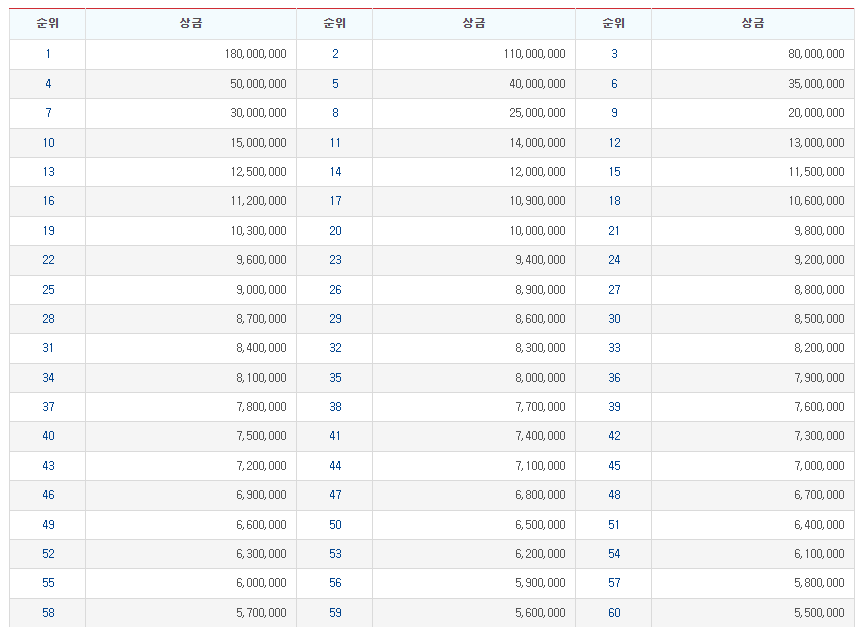
Task: Click the 10,600,000 prize value
Action: pyautogui.click(x=816, y=201)
